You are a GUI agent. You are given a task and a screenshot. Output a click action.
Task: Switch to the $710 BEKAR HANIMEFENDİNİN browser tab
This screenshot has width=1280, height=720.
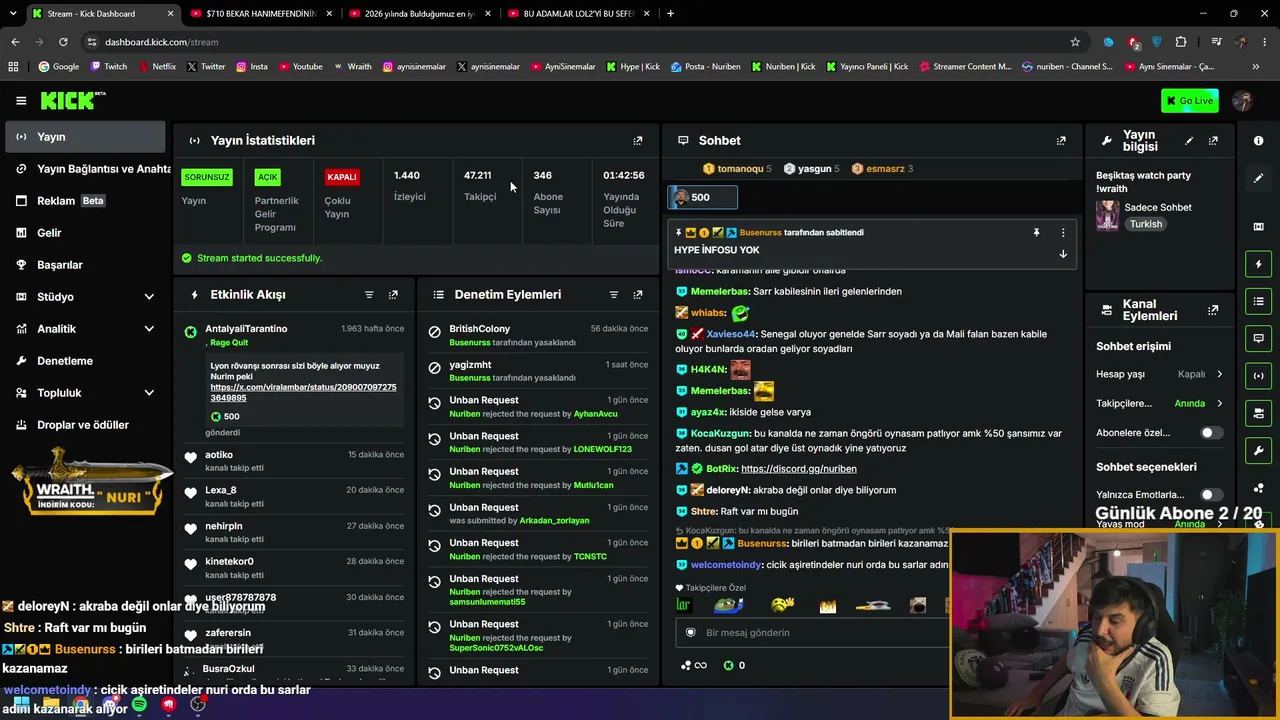point(260,14)
